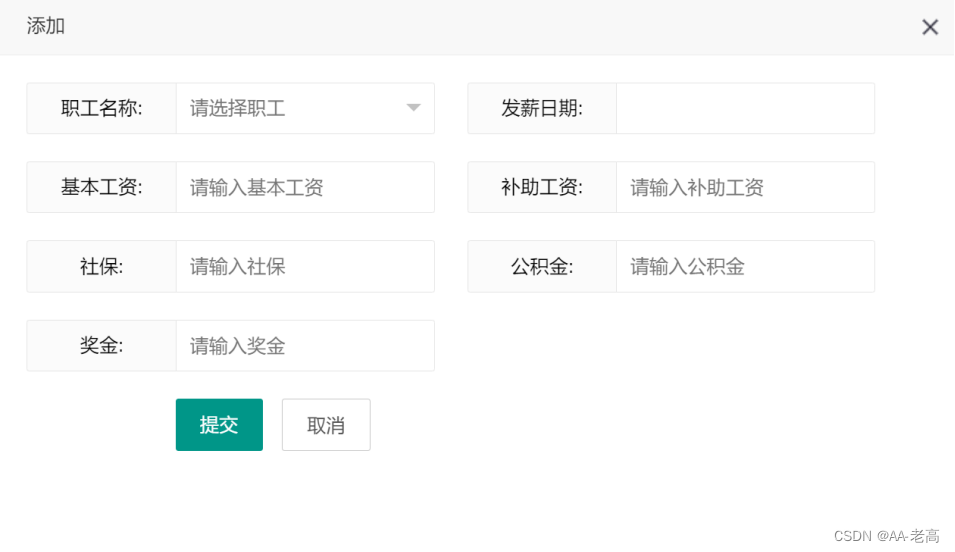This screenshot has width=955, height=552.
Task: Submit the form with the 提交 button
Action: [x=219, y=425]
